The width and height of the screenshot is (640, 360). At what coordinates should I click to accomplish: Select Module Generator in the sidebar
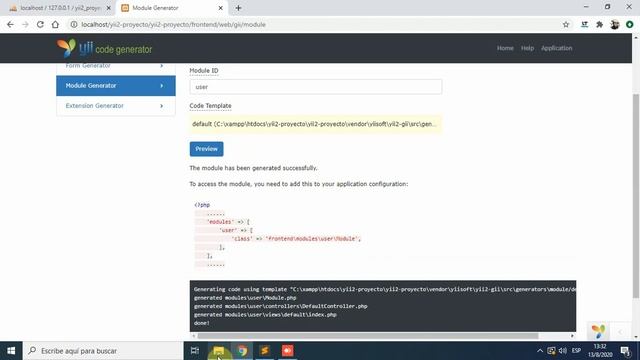[116, 86]
